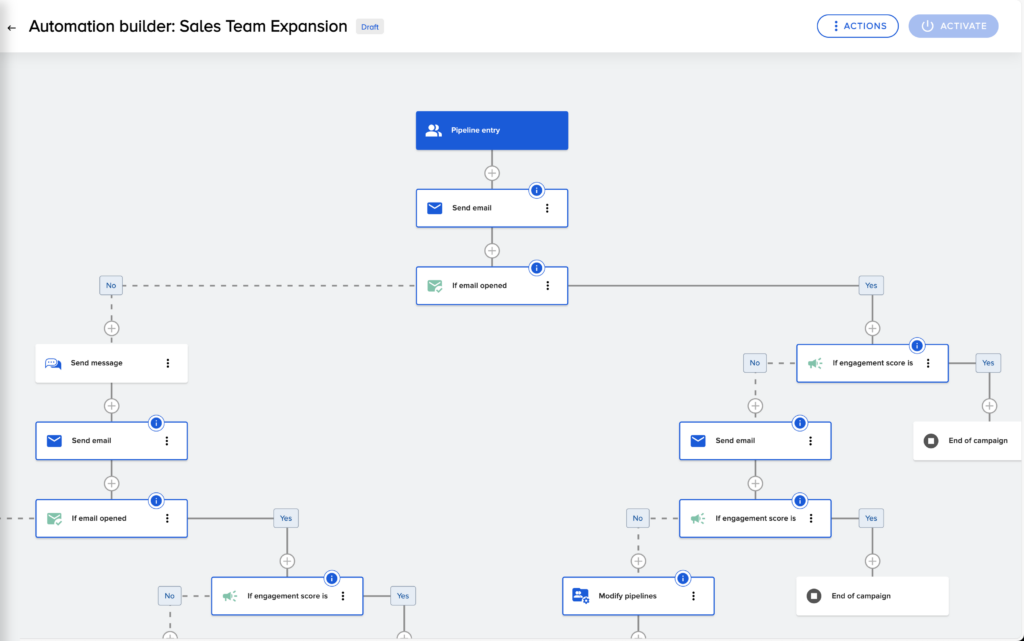Open the three-dot menu on Send message node
1024x641 pixels.
167,363
